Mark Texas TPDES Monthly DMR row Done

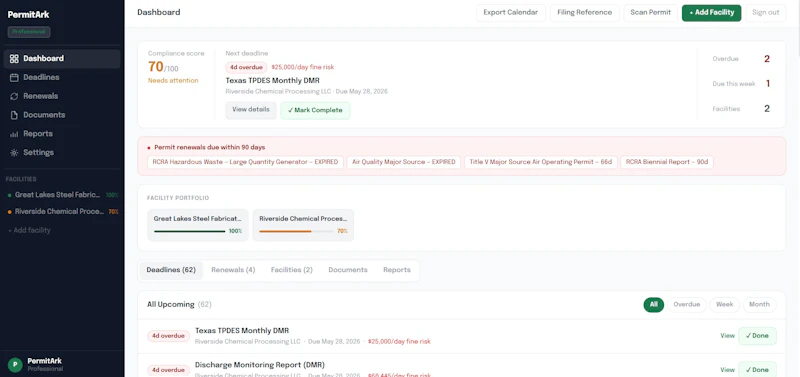coord(757,336)
